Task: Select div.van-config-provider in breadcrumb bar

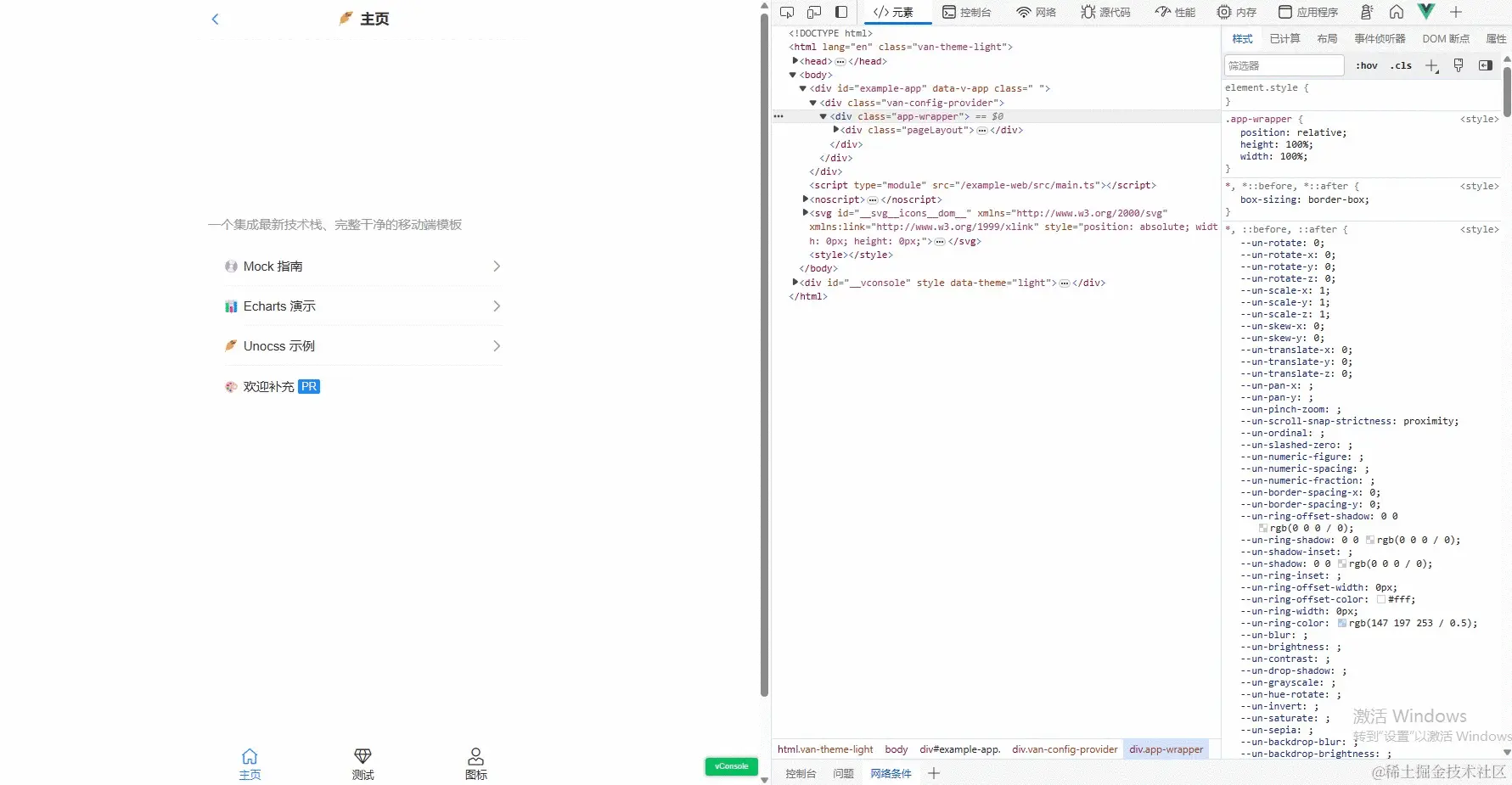Action: (x=1064, y=749)
